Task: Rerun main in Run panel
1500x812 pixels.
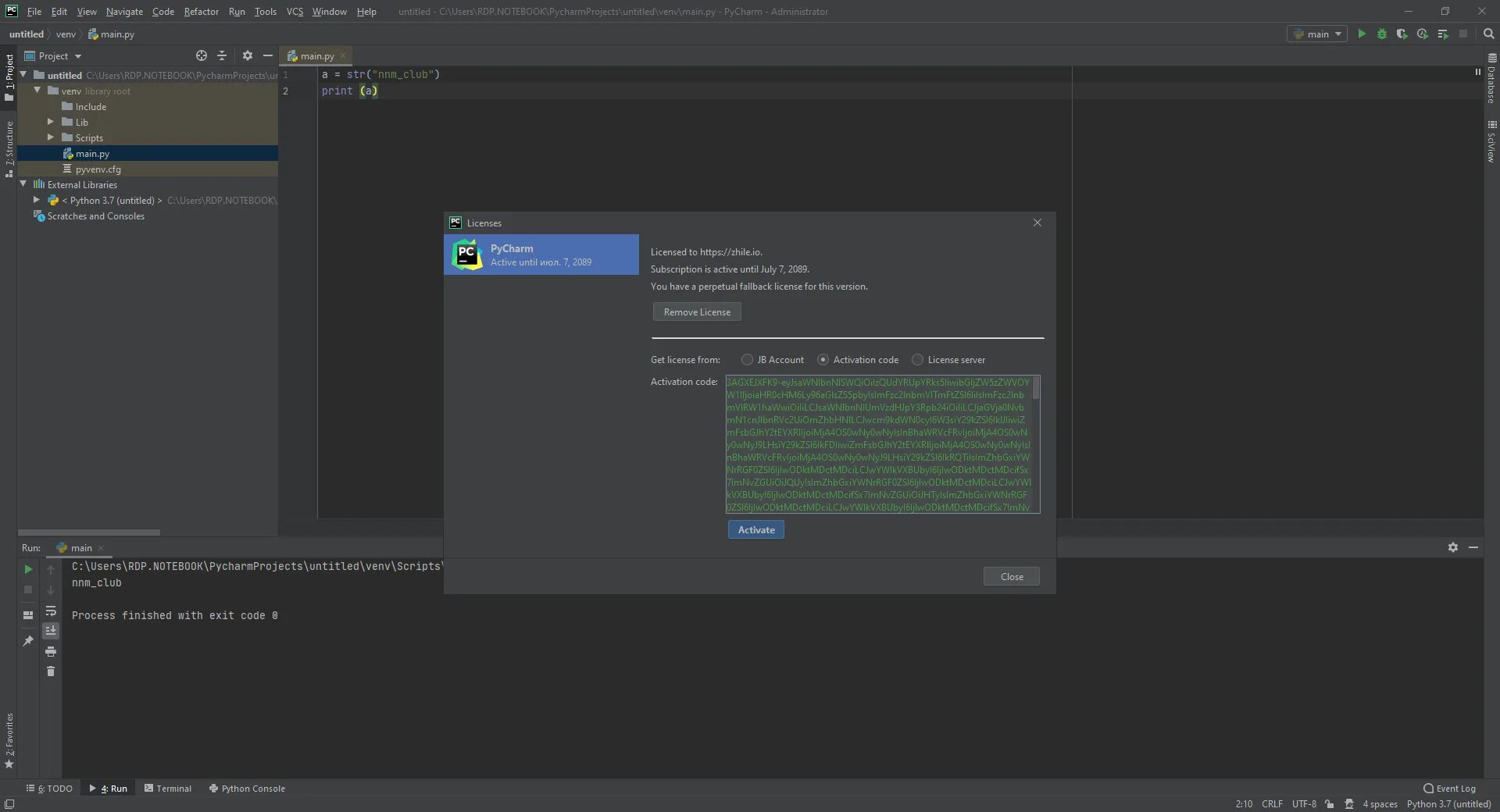Action: [x=28, y=569]
